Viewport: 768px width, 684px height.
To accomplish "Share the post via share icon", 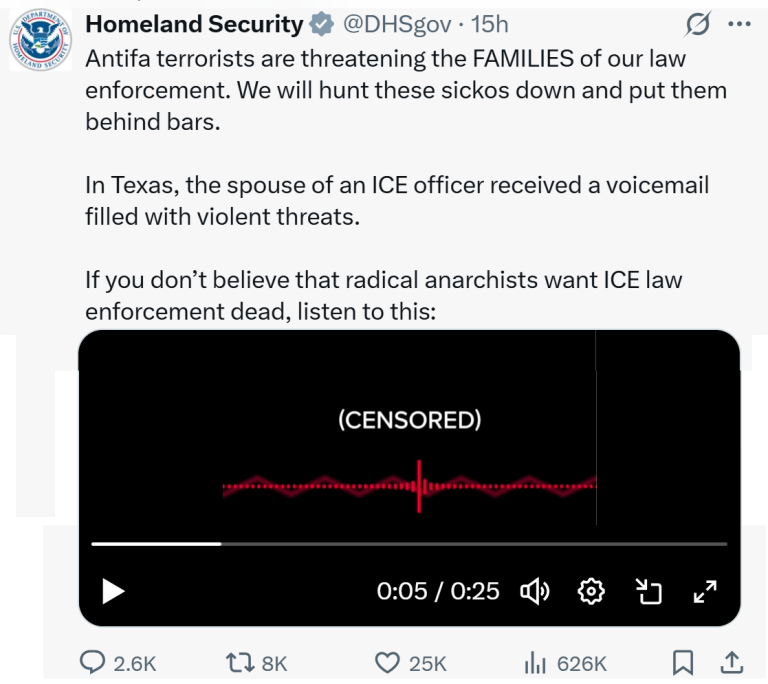I will tap(731, 662).
